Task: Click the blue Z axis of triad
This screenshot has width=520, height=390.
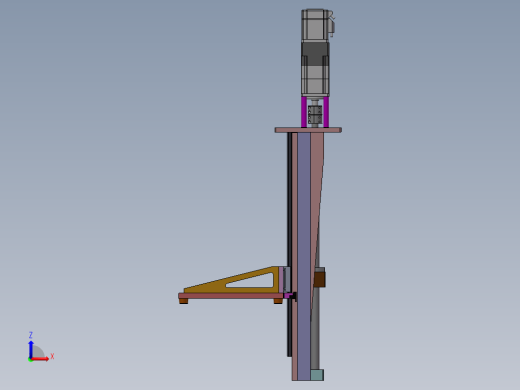Action: coord(31,349)
